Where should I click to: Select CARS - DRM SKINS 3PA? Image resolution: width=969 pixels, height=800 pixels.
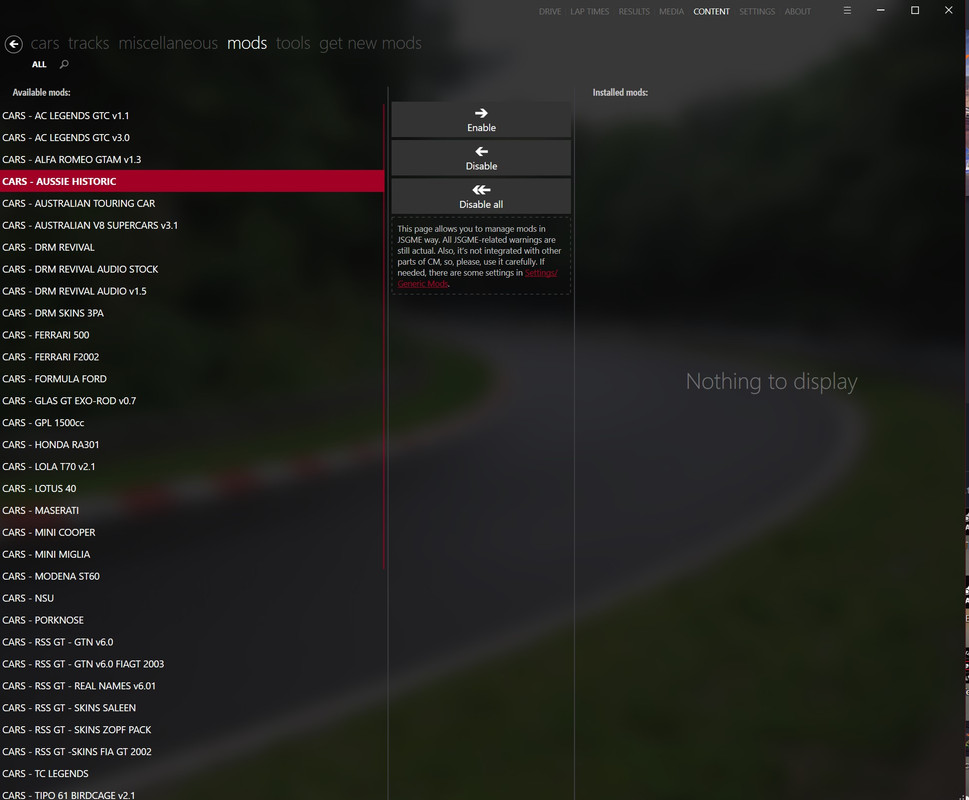[192, 313]
